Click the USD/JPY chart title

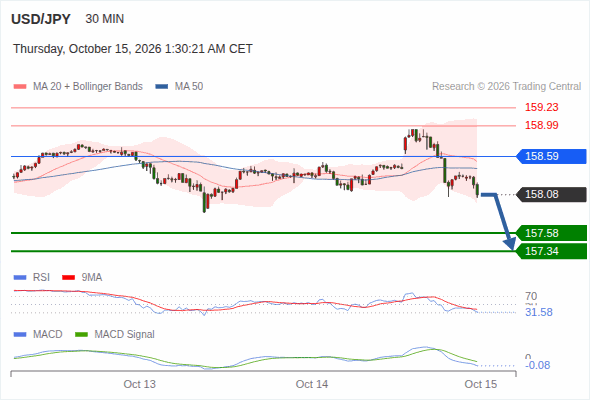[41, 19]
